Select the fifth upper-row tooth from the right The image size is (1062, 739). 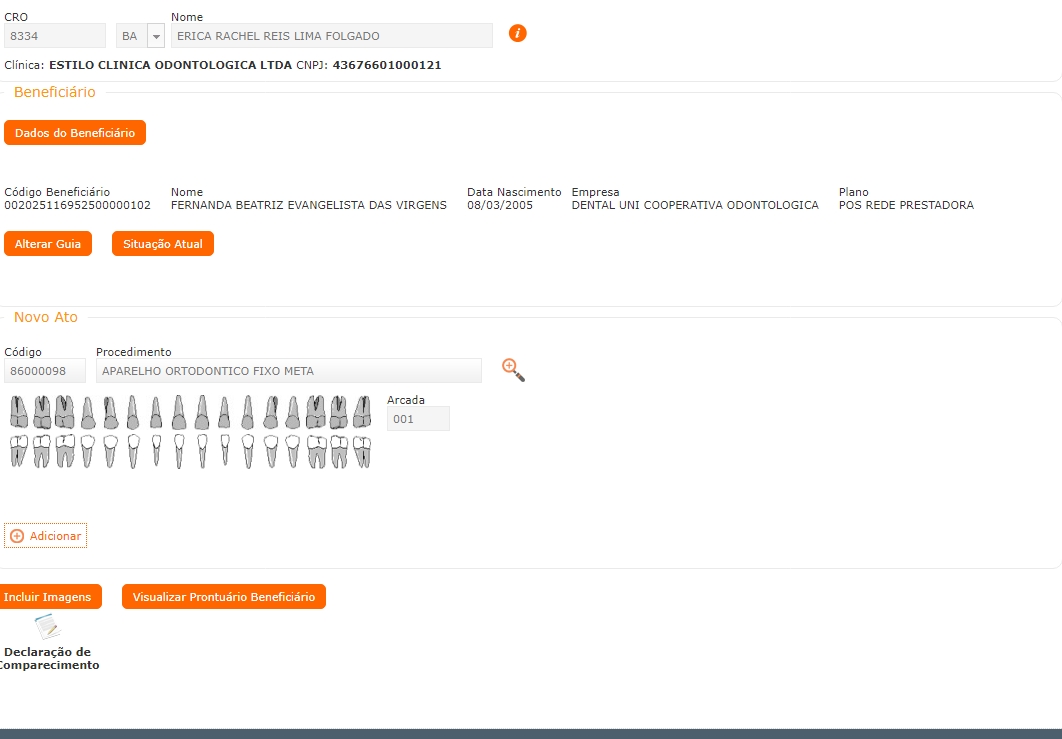(270, 412)
